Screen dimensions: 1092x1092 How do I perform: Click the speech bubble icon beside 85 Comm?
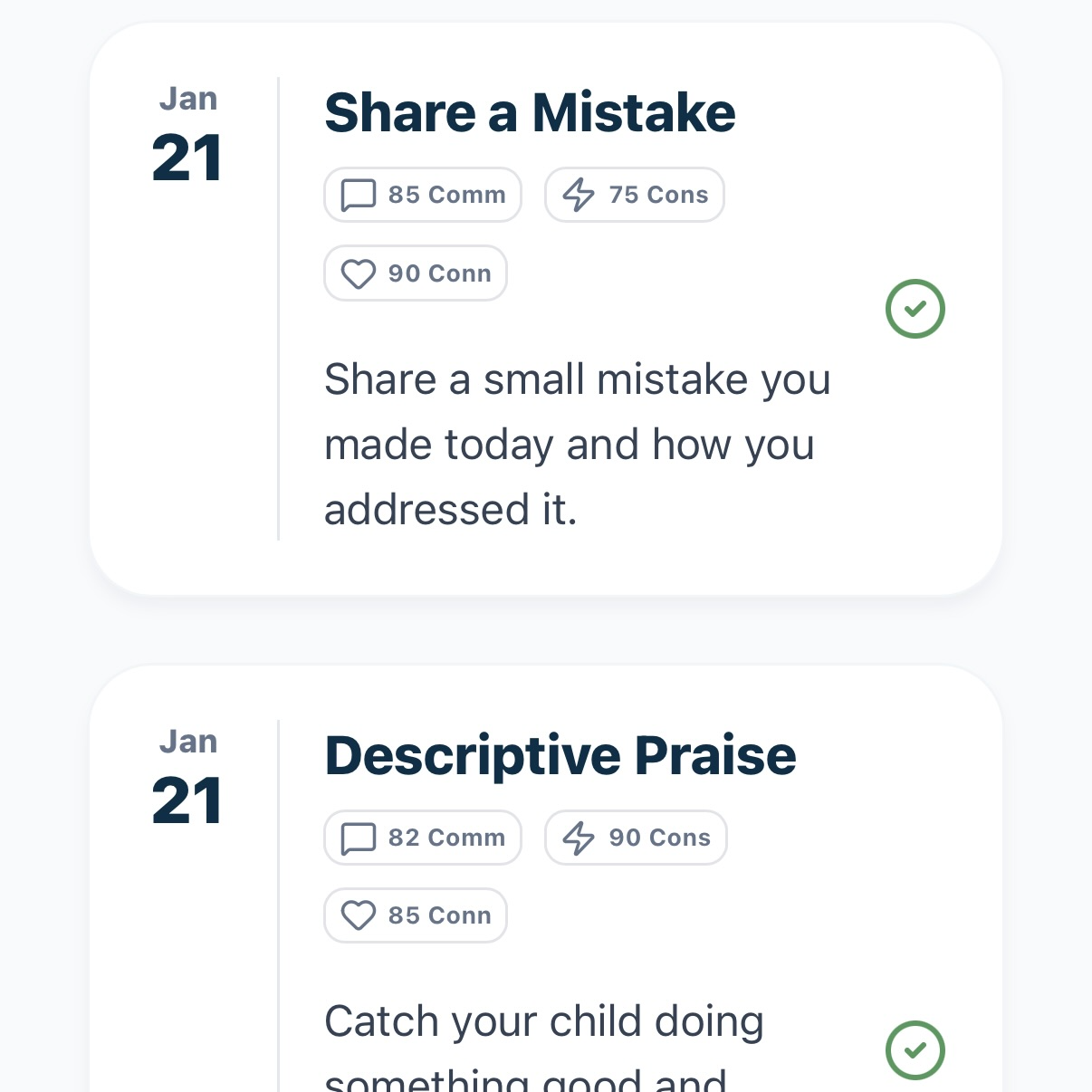[359, 195]
